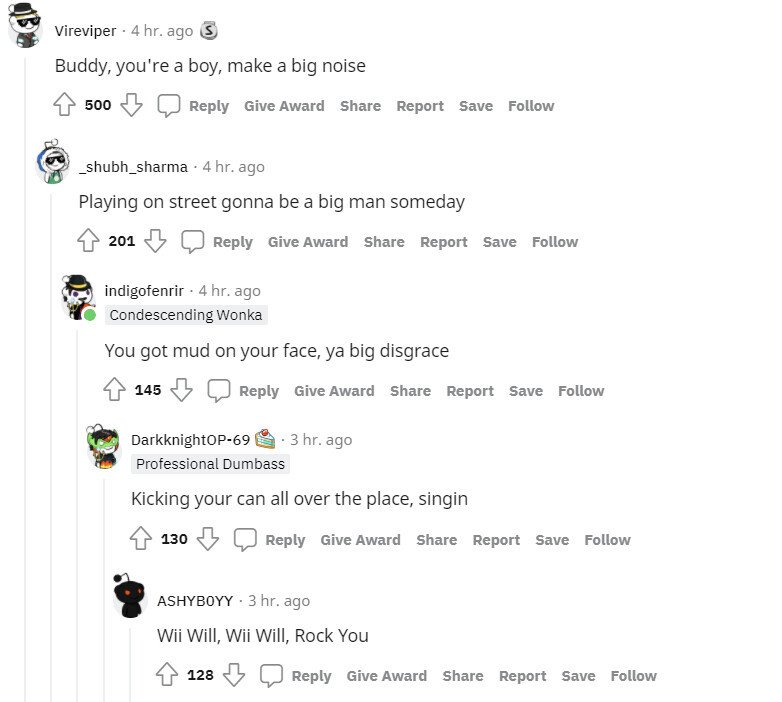Report DarkknightOP-69's comment
The width and height of the screenshot is (782, 702).
click(x=496, y=540)
